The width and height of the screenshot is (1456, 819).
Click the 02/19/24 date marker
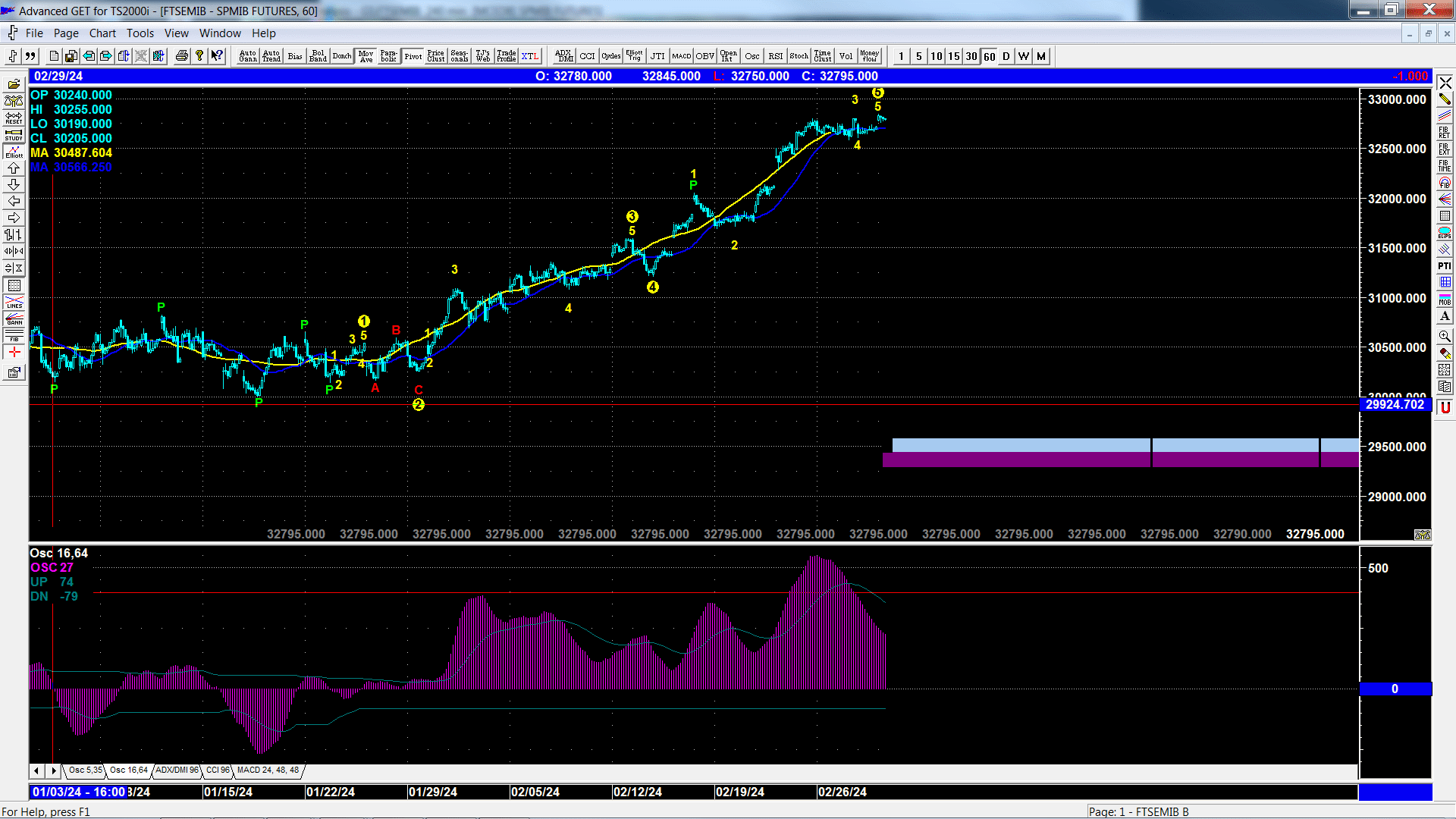pos(739,792)
